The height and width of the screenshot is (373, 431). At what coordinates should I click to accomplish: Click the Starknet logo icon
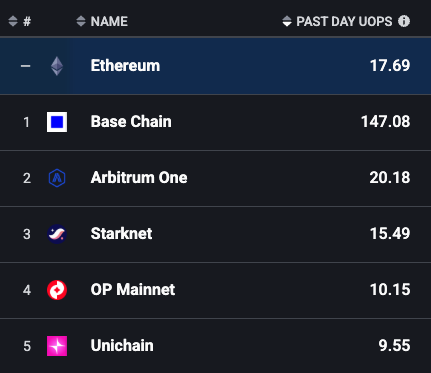point(57,234)
